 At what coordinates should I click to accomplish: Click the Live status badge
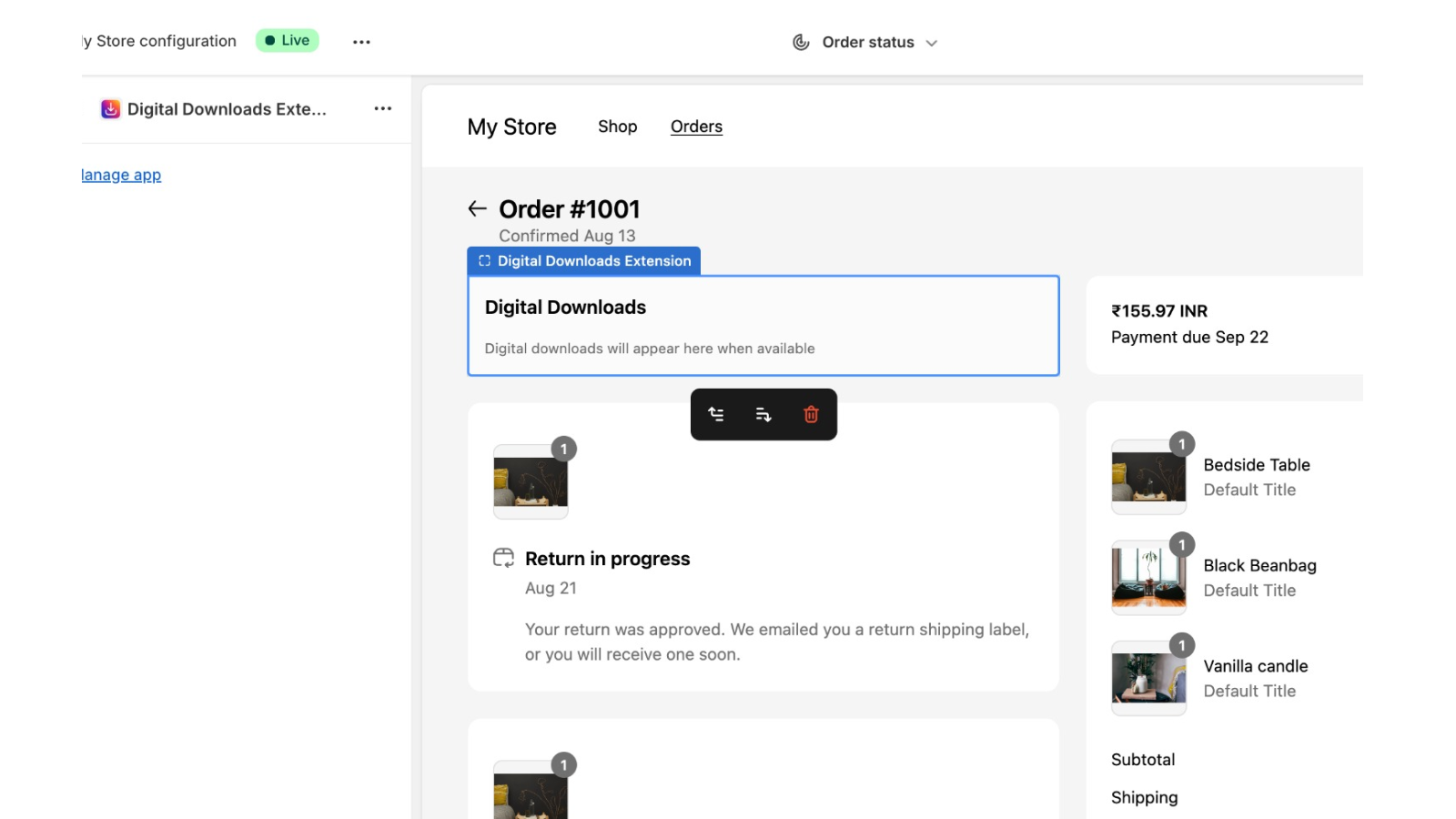[287, 40]
